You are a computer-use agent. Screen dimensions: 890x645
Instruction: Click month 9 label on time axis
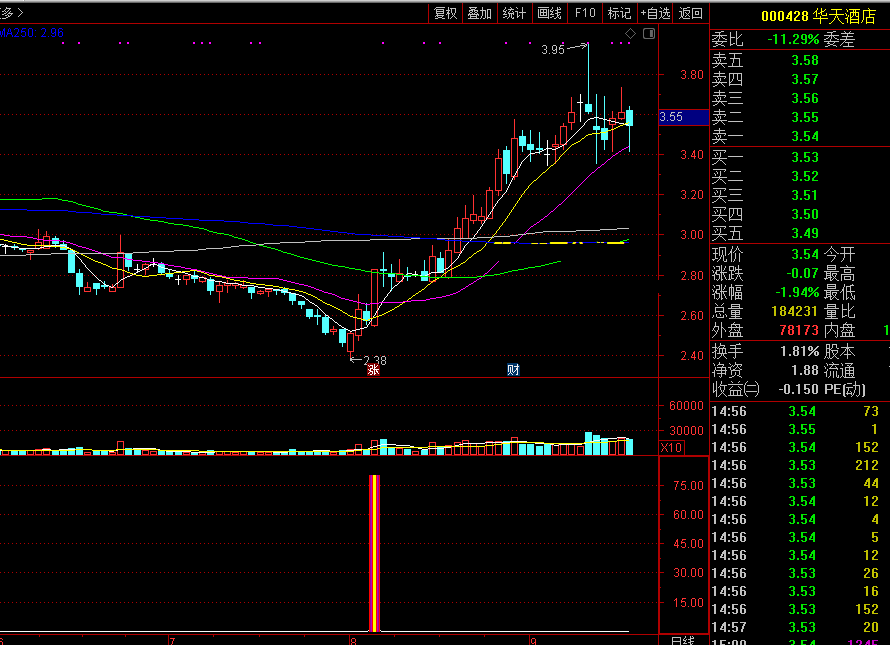533,641
